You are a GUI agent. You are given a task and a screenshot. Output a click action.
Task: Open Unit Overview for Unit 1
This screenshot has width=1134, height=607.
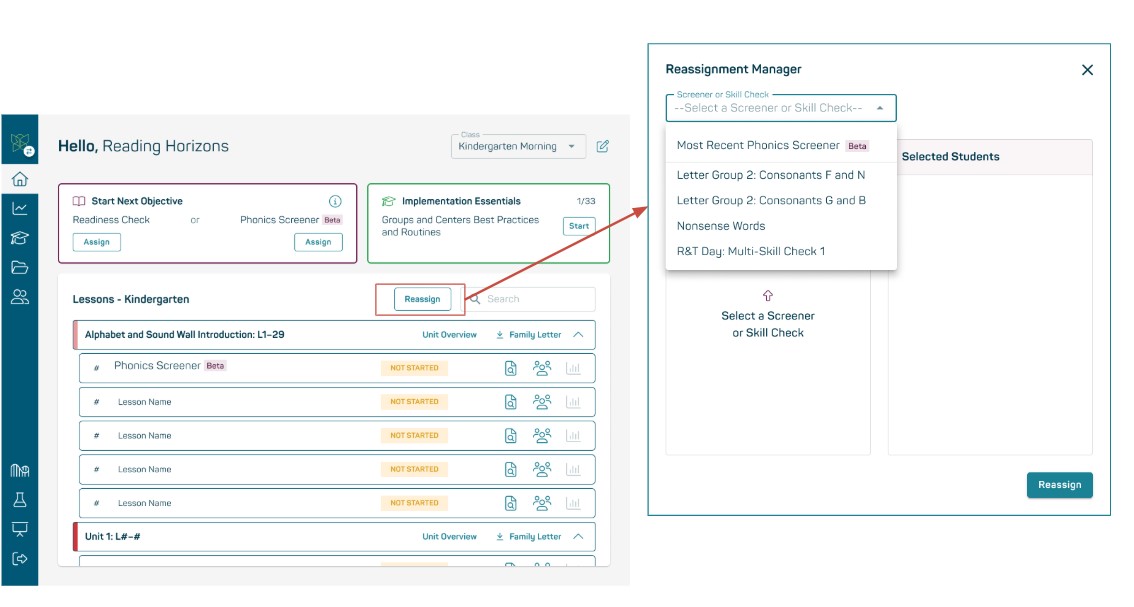pos(449,537)
